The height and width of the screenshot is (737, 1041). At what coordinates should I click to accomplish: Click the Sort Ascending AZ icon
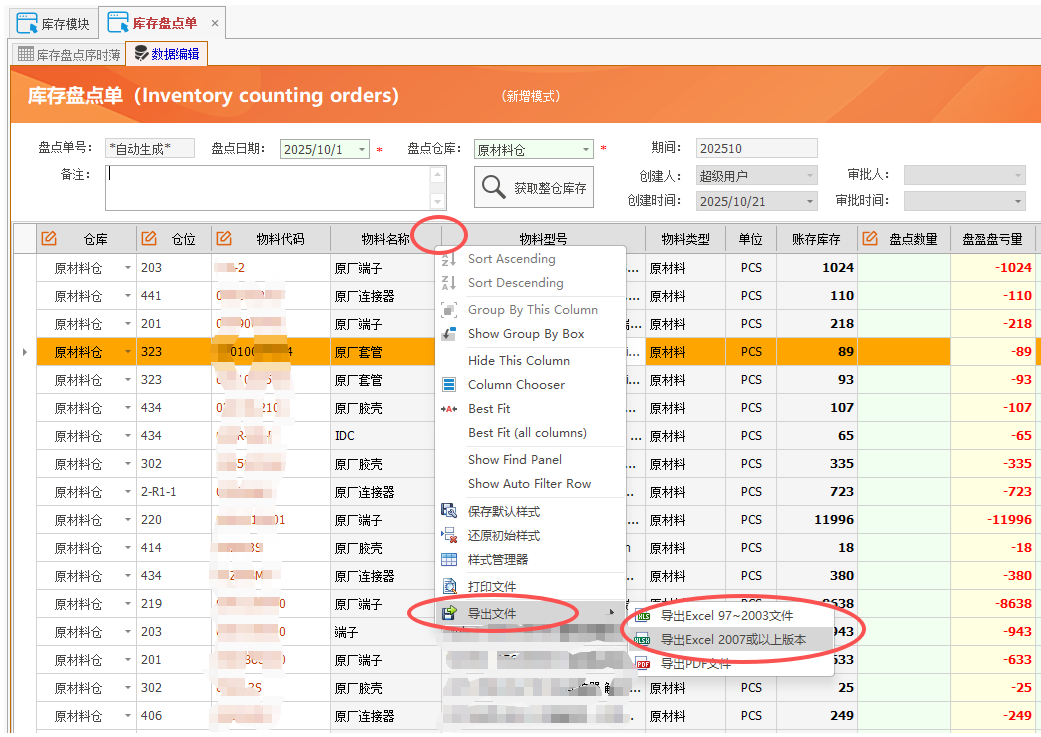[x=448, y=259]
